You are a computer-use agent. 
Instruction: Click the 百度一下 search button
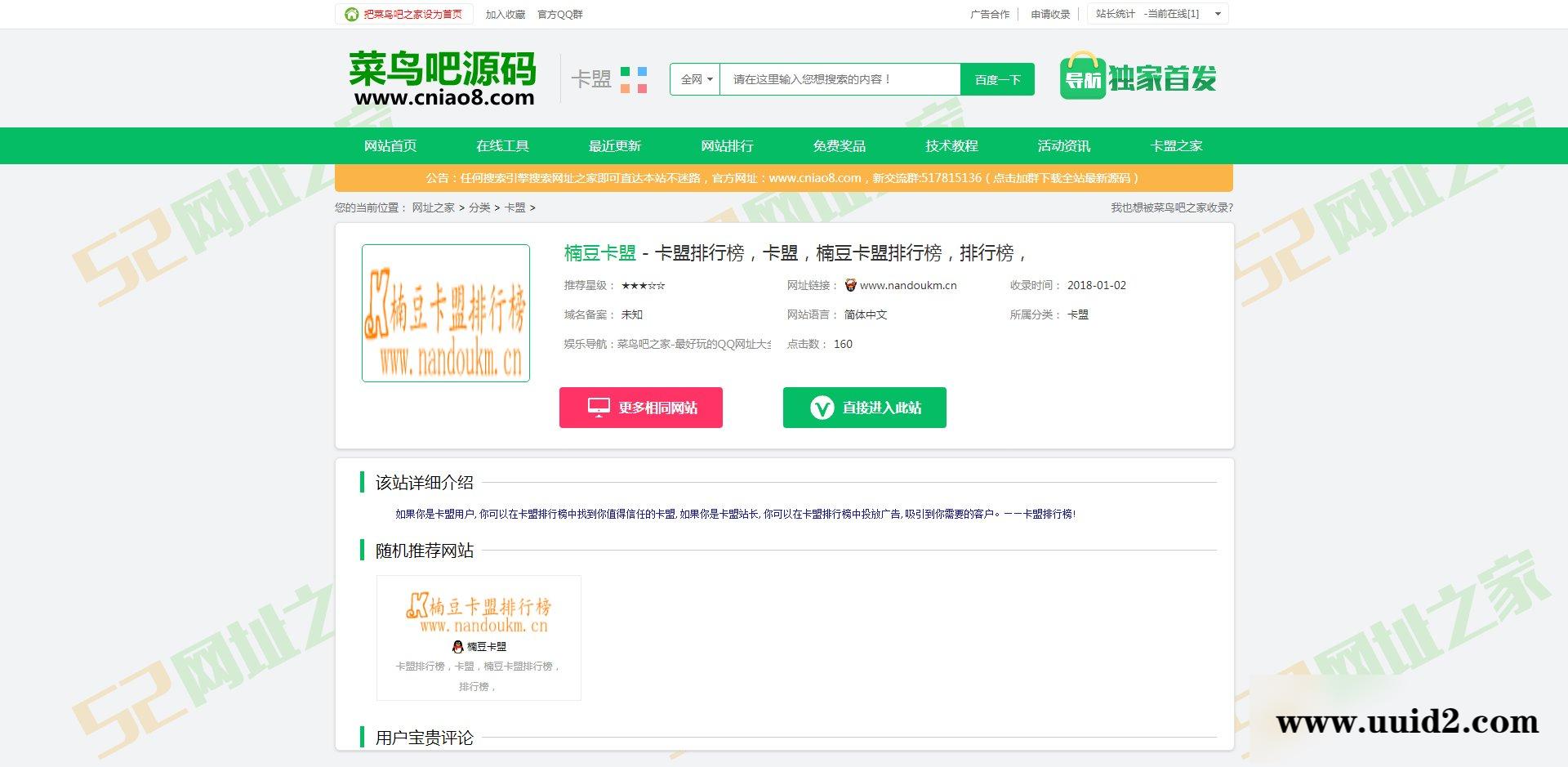pos(996,79)
